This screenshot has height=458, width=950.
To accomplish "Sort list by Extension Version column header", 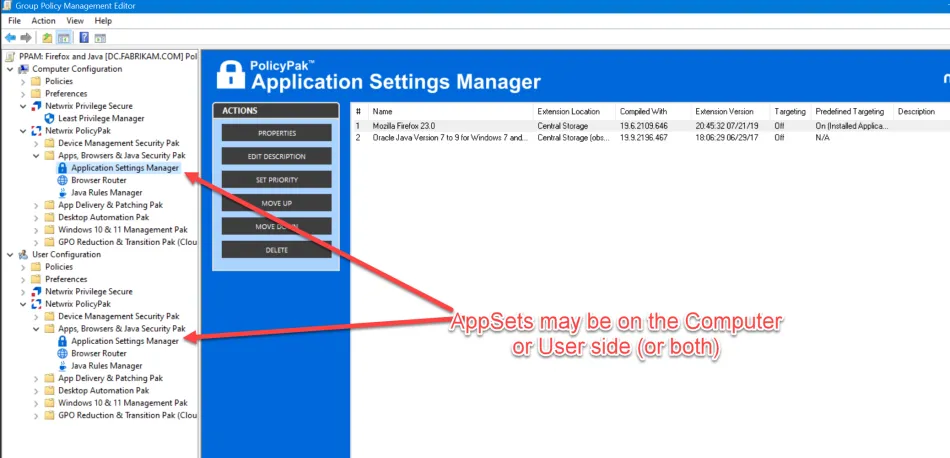I will [725, 111].
